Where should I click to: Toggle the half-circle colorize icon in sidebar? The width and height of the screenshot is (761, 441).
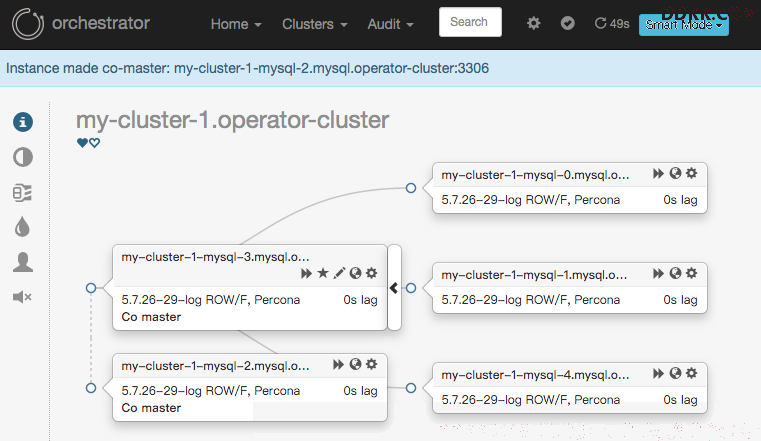23,157
